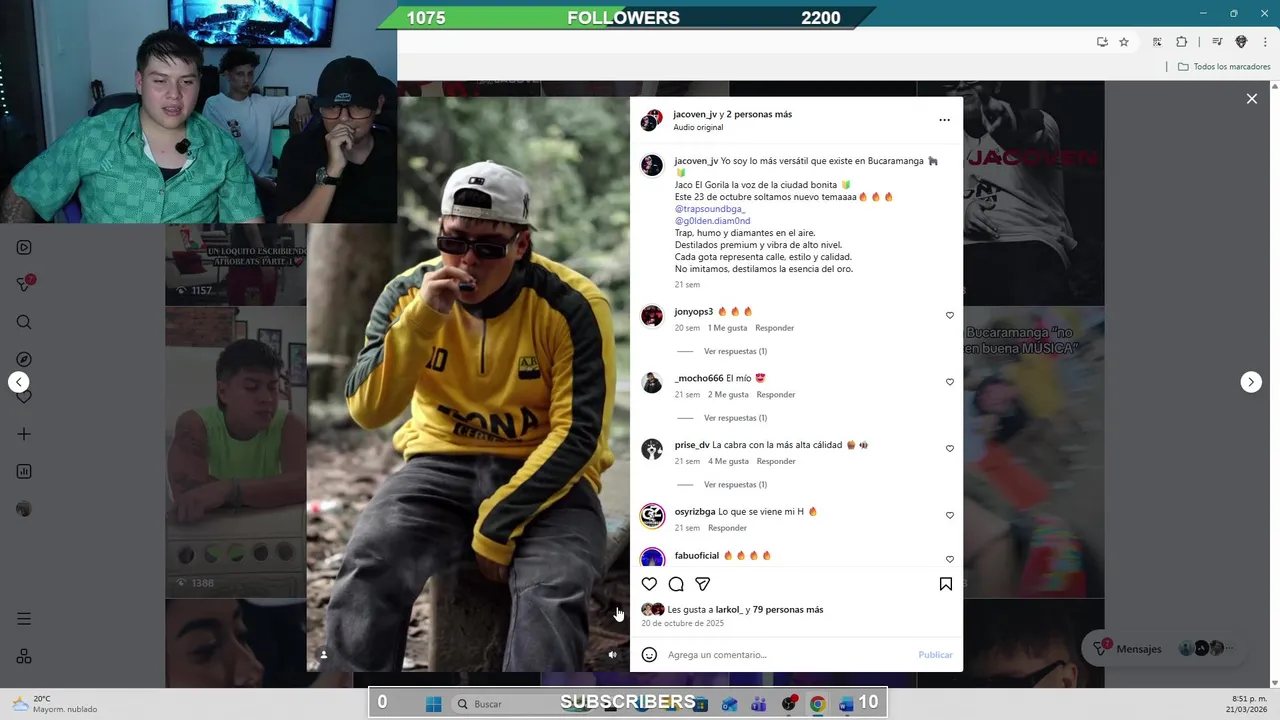Focus the 'Agrega un comentario' field

pos(788,655)
